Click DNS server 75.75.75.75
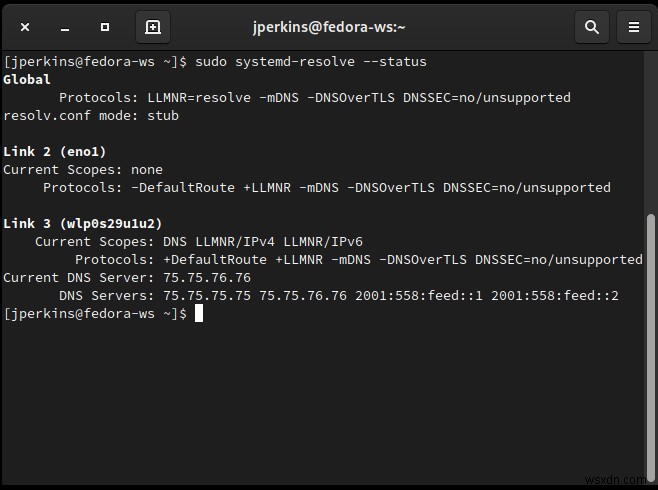Screen dimensions: 658x490 tap(207, 296)
